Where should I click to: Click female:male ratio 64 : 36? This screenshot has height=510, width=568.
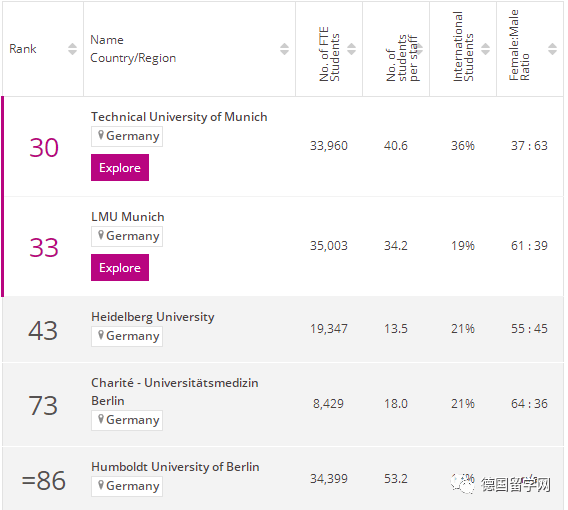(x=530, y=404)
